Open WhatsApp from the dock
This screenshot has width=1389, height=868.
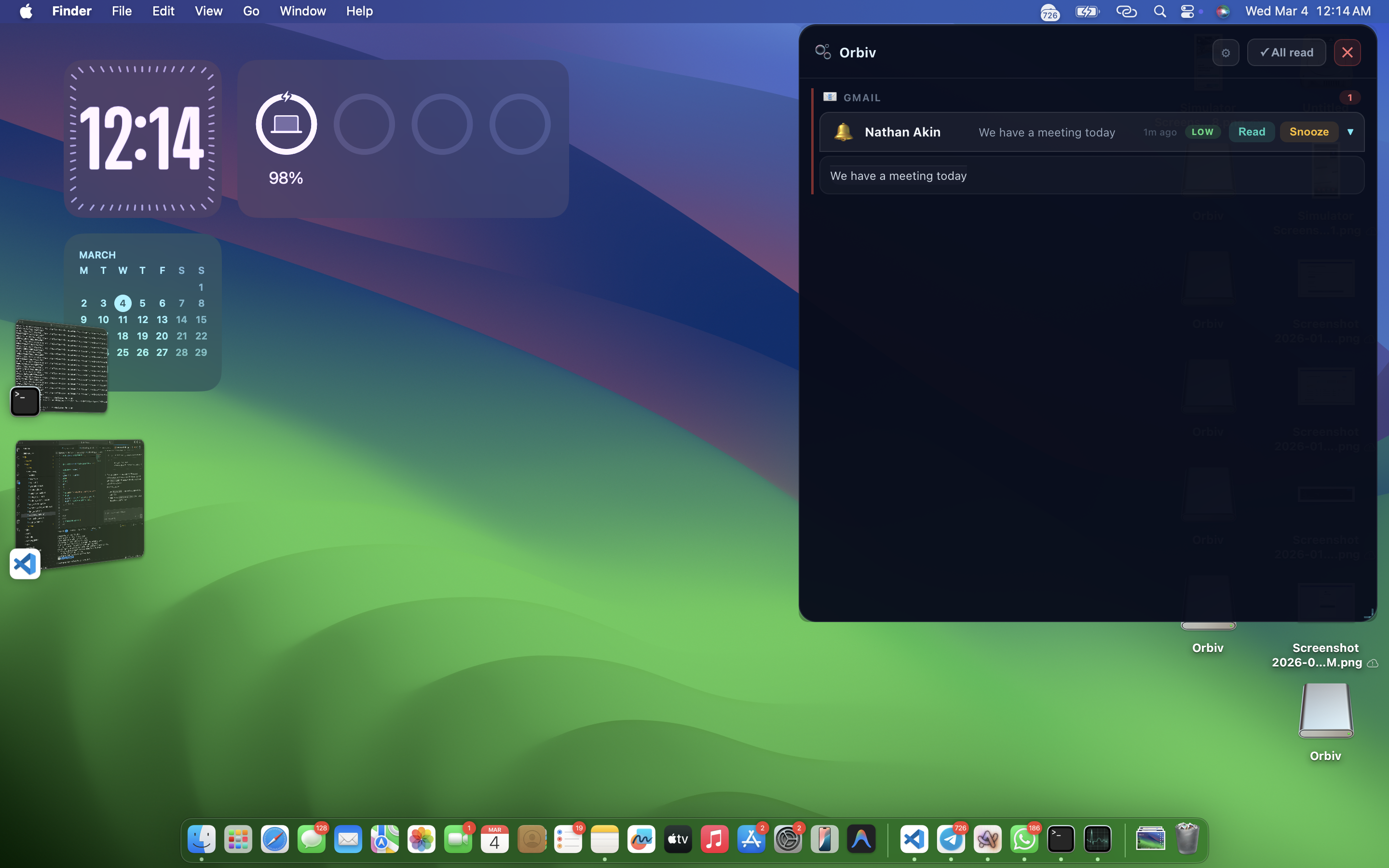pos(1024,839)
